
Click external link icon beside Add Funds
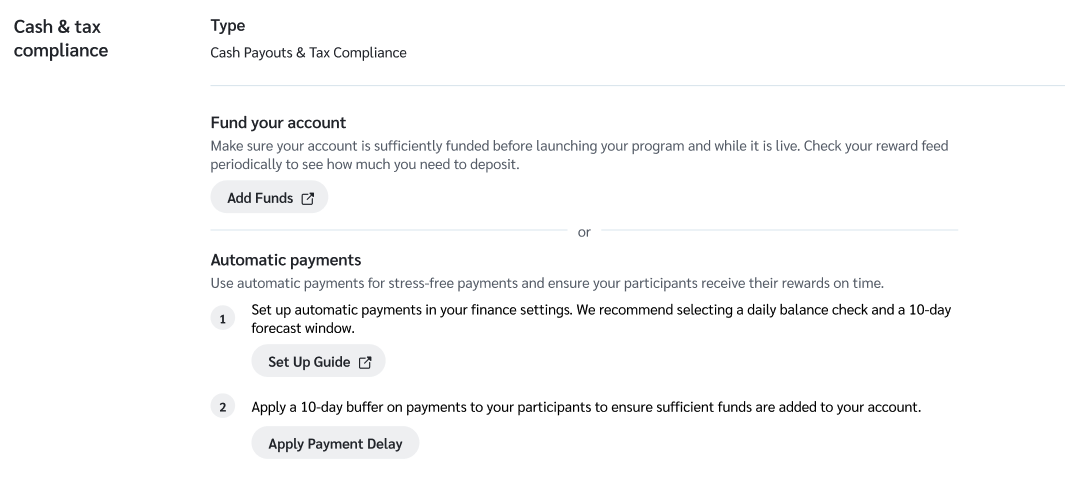[308, 198]
